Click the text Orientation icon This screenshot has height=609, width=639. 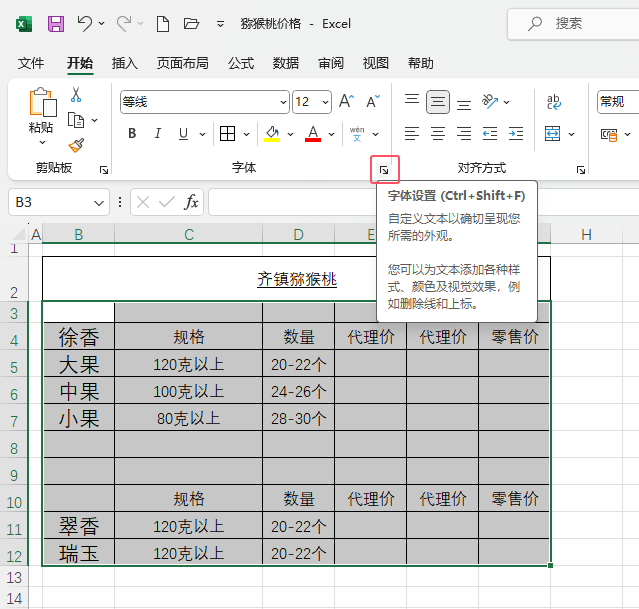tap(490, 102)
